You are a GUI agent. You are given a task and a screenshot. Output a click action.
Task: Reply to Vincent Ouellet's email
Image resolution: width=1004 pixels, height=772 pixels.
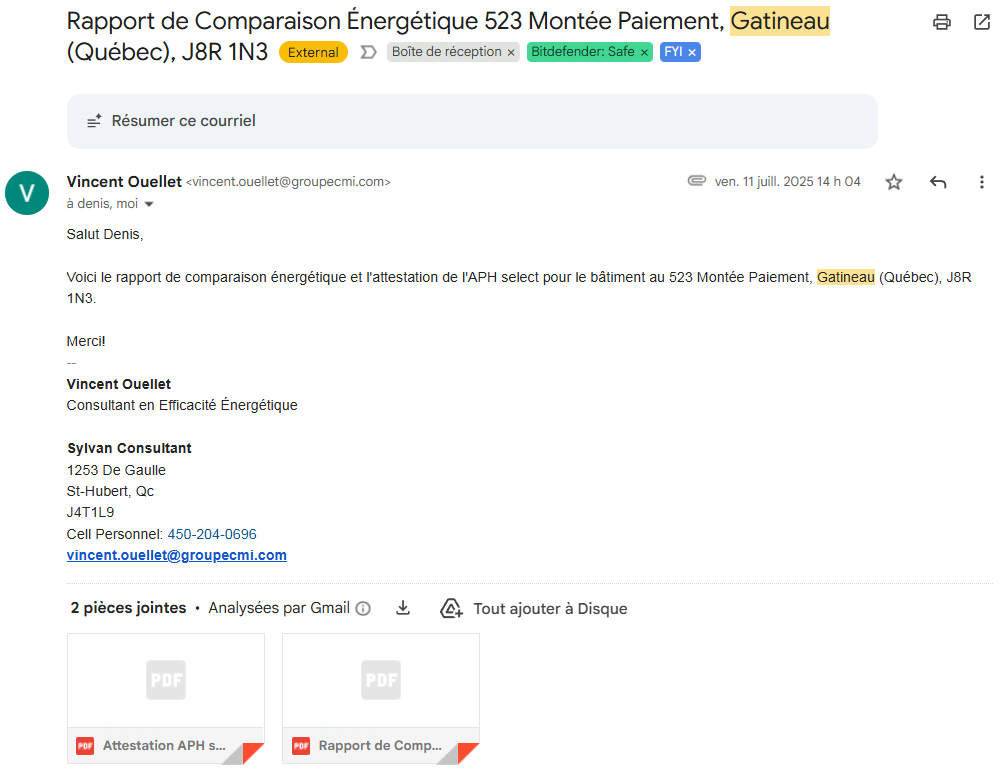click(x=938, y=182)
